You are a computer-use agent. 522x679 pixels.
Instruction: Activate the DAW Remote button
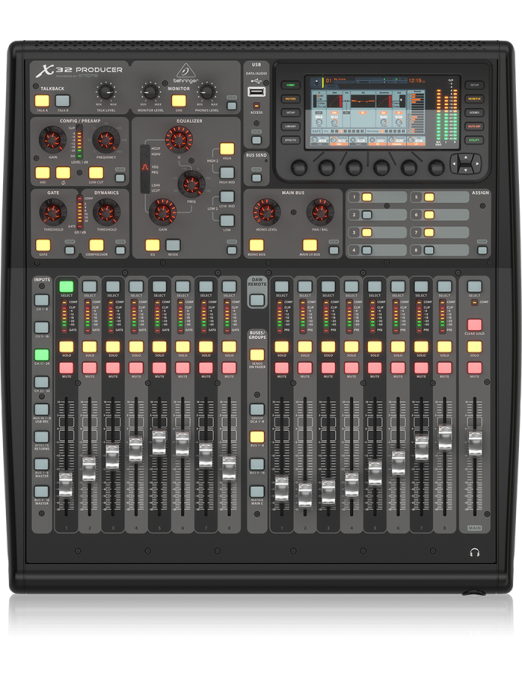[x=257, y=300]
